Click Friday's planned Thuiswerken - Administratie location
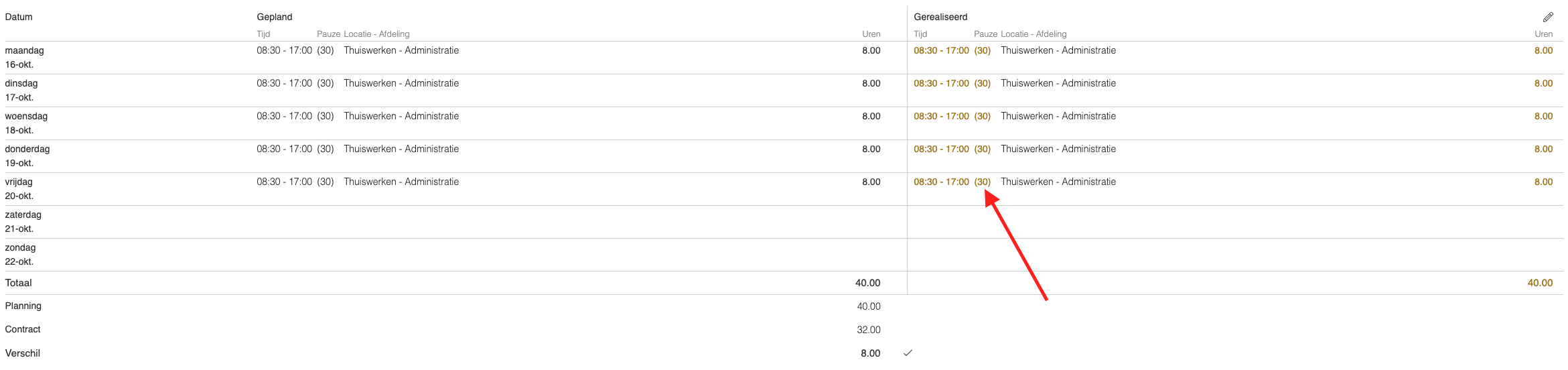The width and height of the screenshot is (1568, 370). point(401,182)
